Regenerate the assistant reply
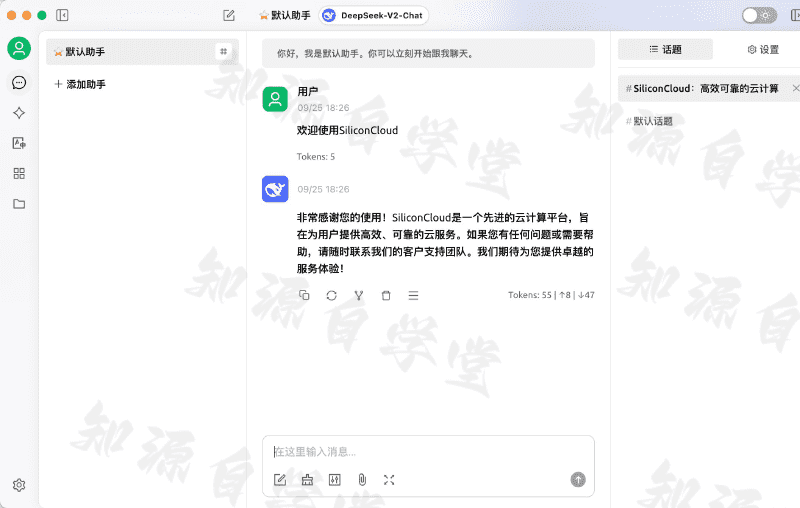The width and height of the screenshot is (800, 508). (x=332, y=295)
